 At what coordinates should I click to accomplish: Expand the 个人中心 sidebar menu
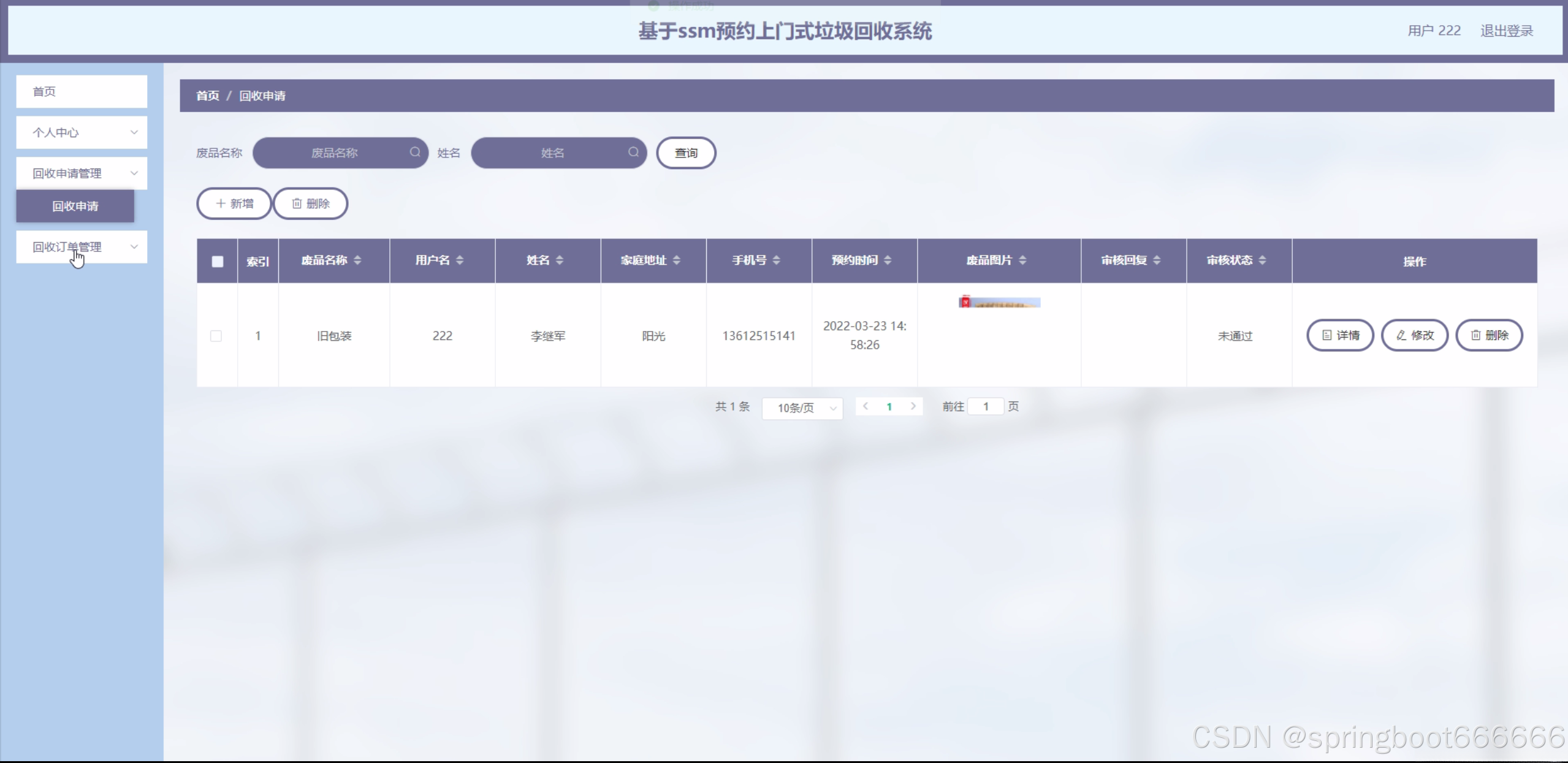point(82,132)
